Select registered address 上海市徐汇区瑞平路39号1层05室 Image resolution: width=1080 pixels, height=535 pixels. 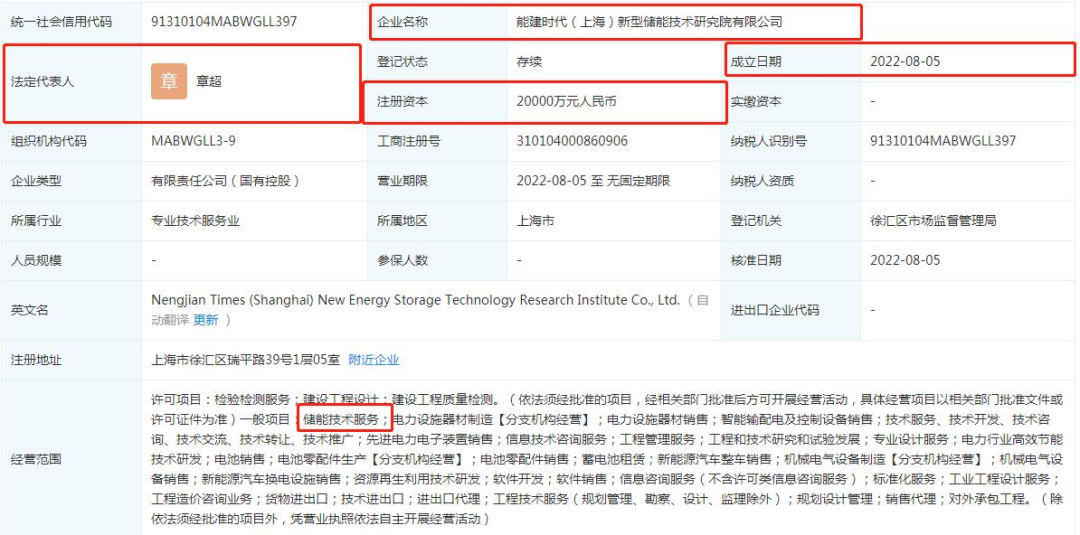[x=245, y=359]
